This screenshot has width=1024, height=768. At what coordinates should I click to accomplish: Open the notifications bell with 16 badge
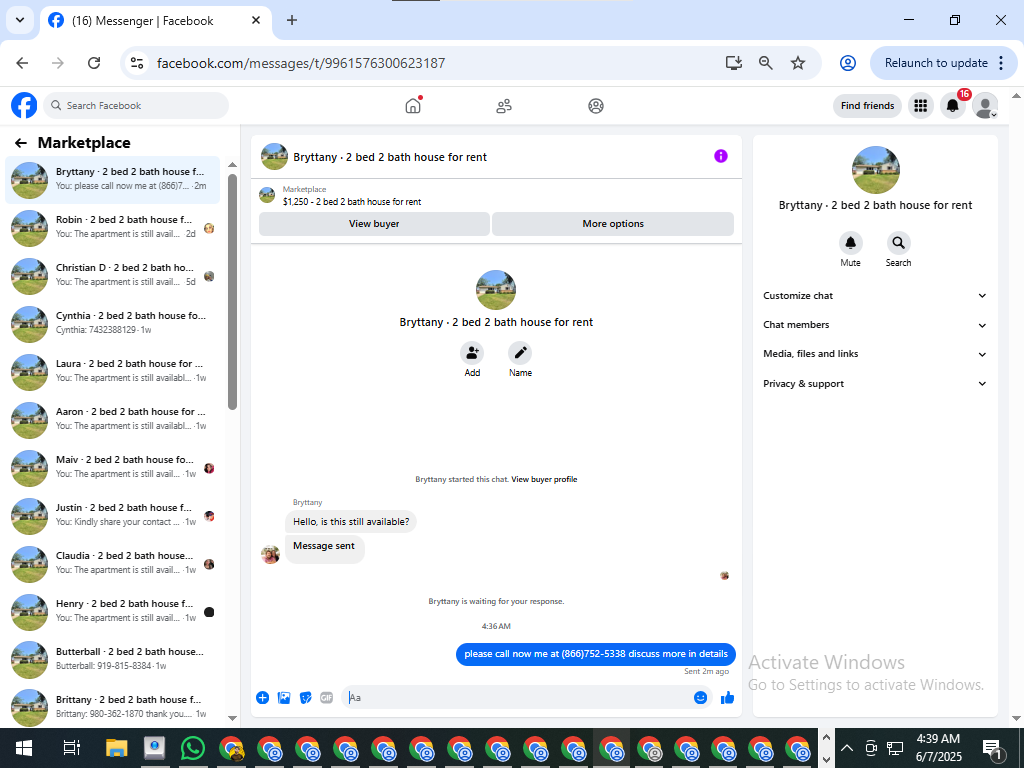(x=953, y=105)
